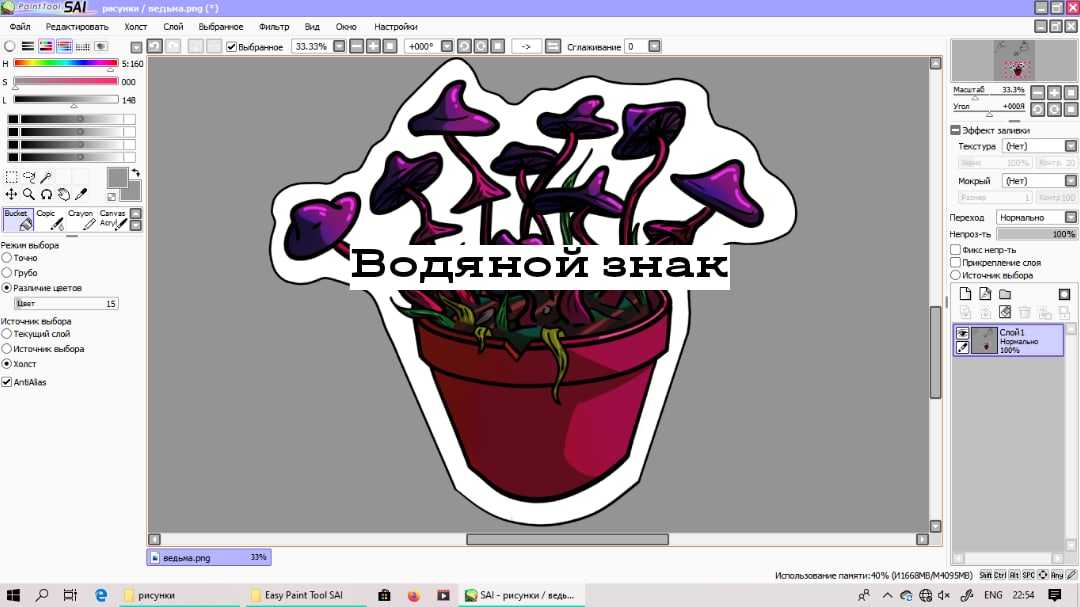Switch to the ведьма.png document tab
The image size is (1080, 607).
pos(209,557)
